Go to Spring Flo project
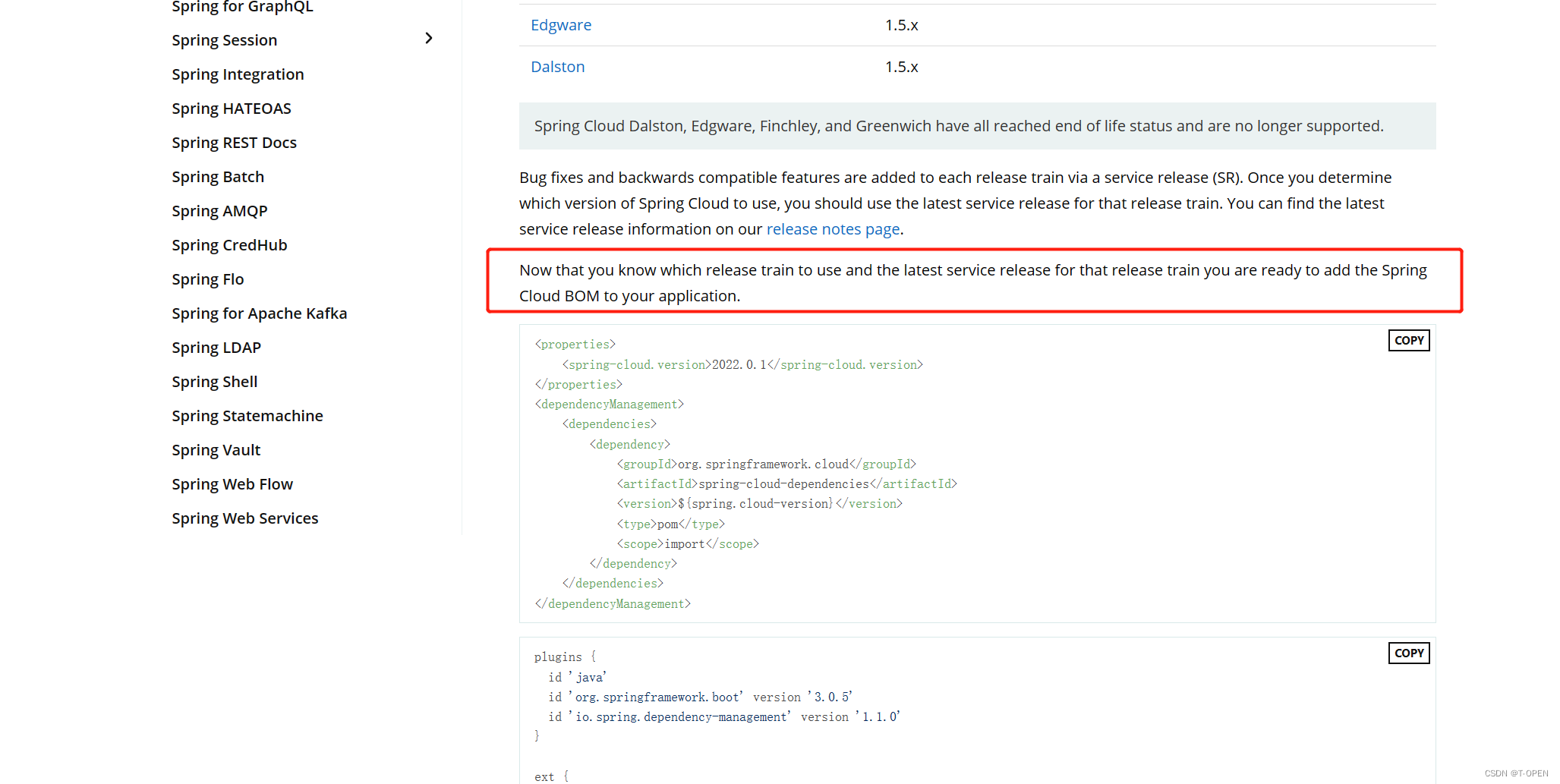This screenshot has width=1560, height=784. 207,279
